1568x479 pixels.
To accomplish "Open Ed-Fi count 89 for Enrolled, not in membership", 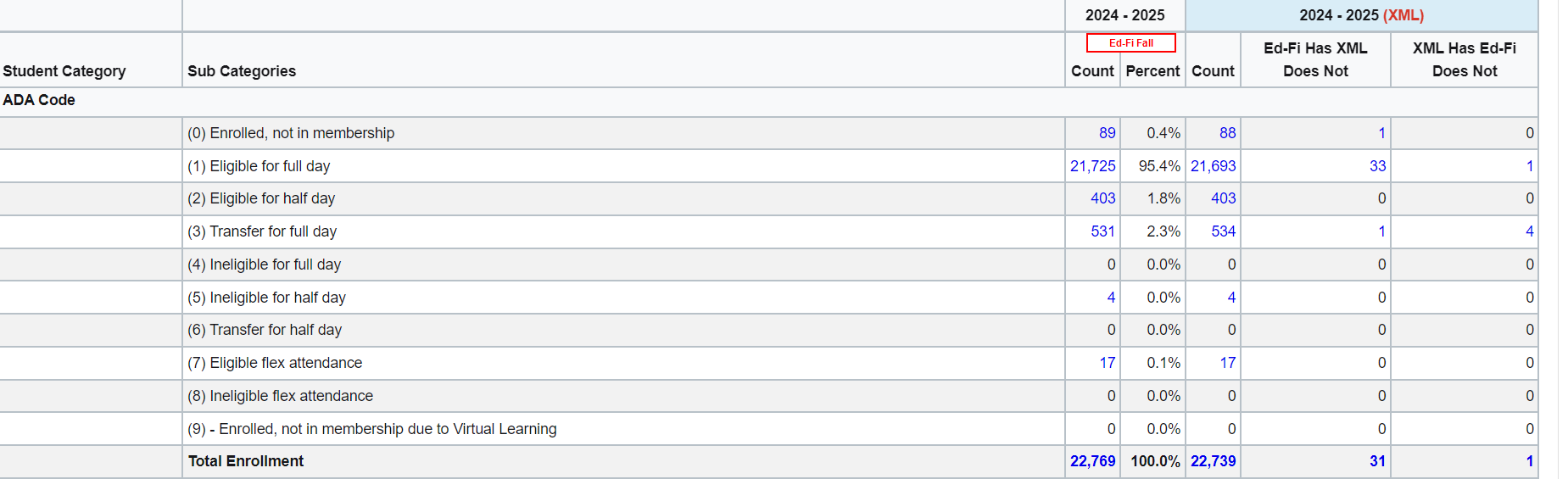I will 1107,133.
